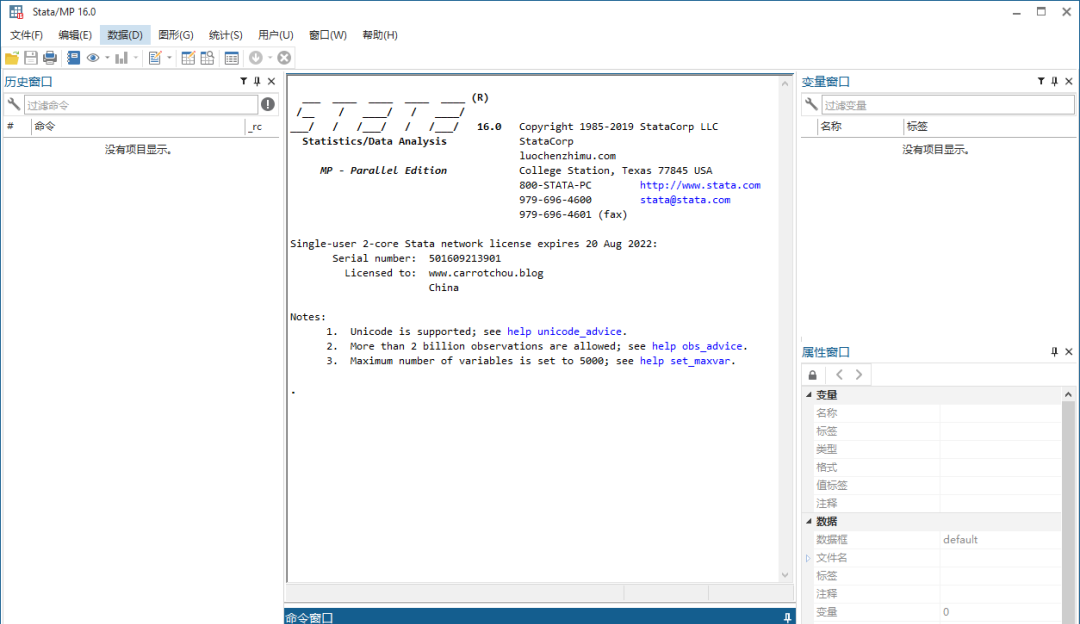
Task: Expand the 文件名 property row
Action: [808, 558]
